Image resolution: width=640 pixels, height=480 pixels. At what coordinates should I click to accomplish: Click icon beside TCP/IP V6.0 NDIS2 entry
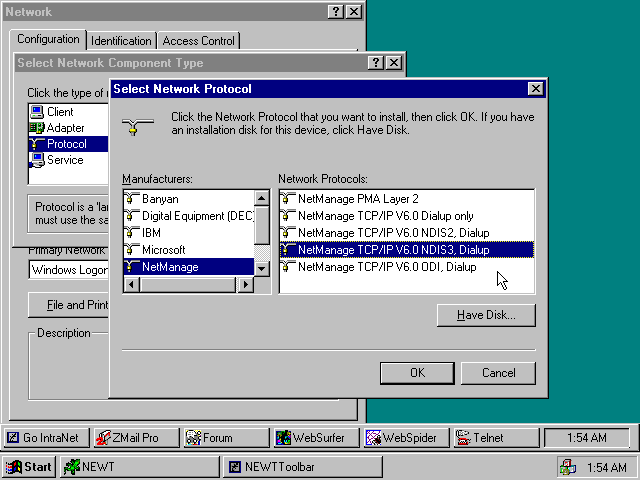point(288,232)
